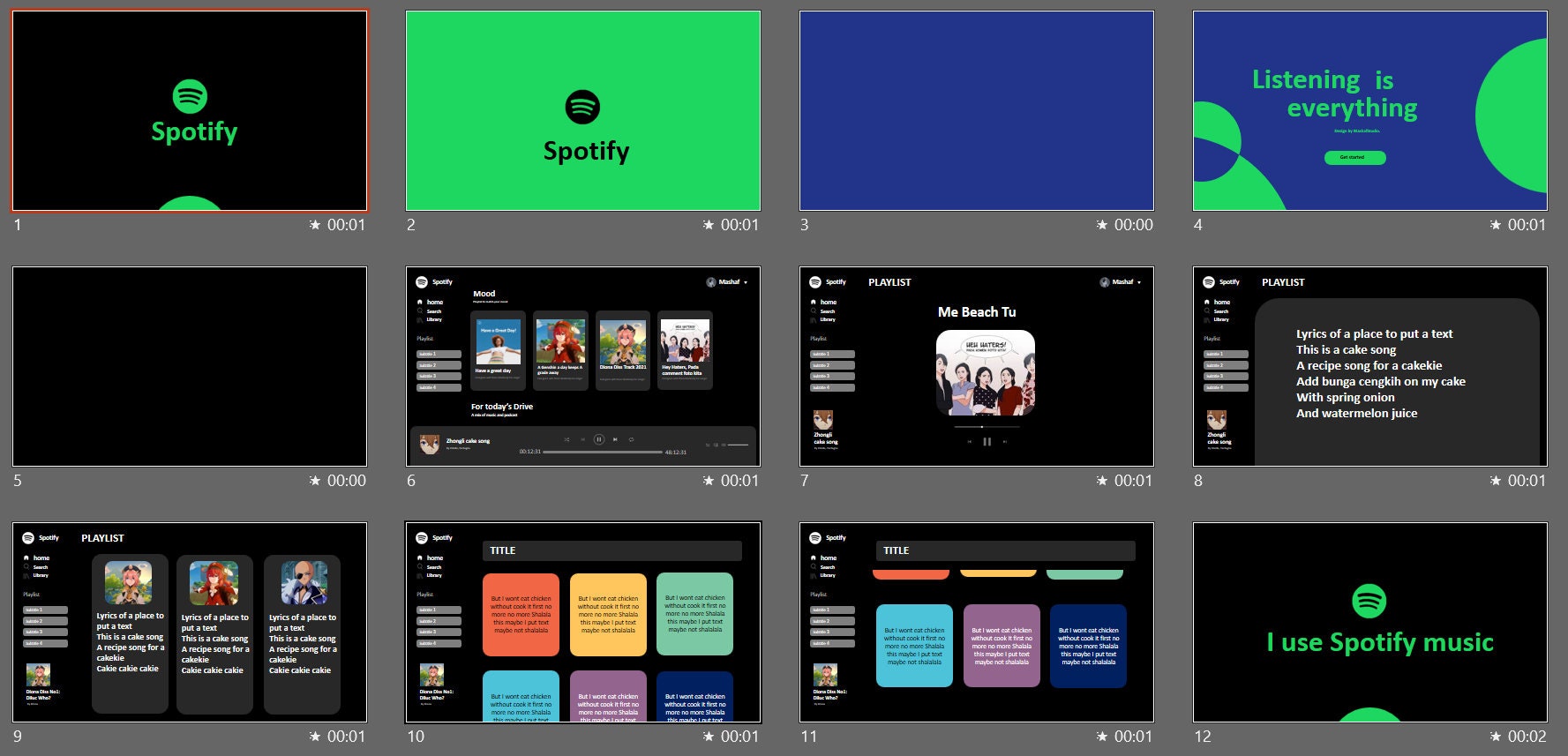The width and height of the screenshot is (1568, 756).
Task: Click slide number label 8
Action: (1197, 481)
